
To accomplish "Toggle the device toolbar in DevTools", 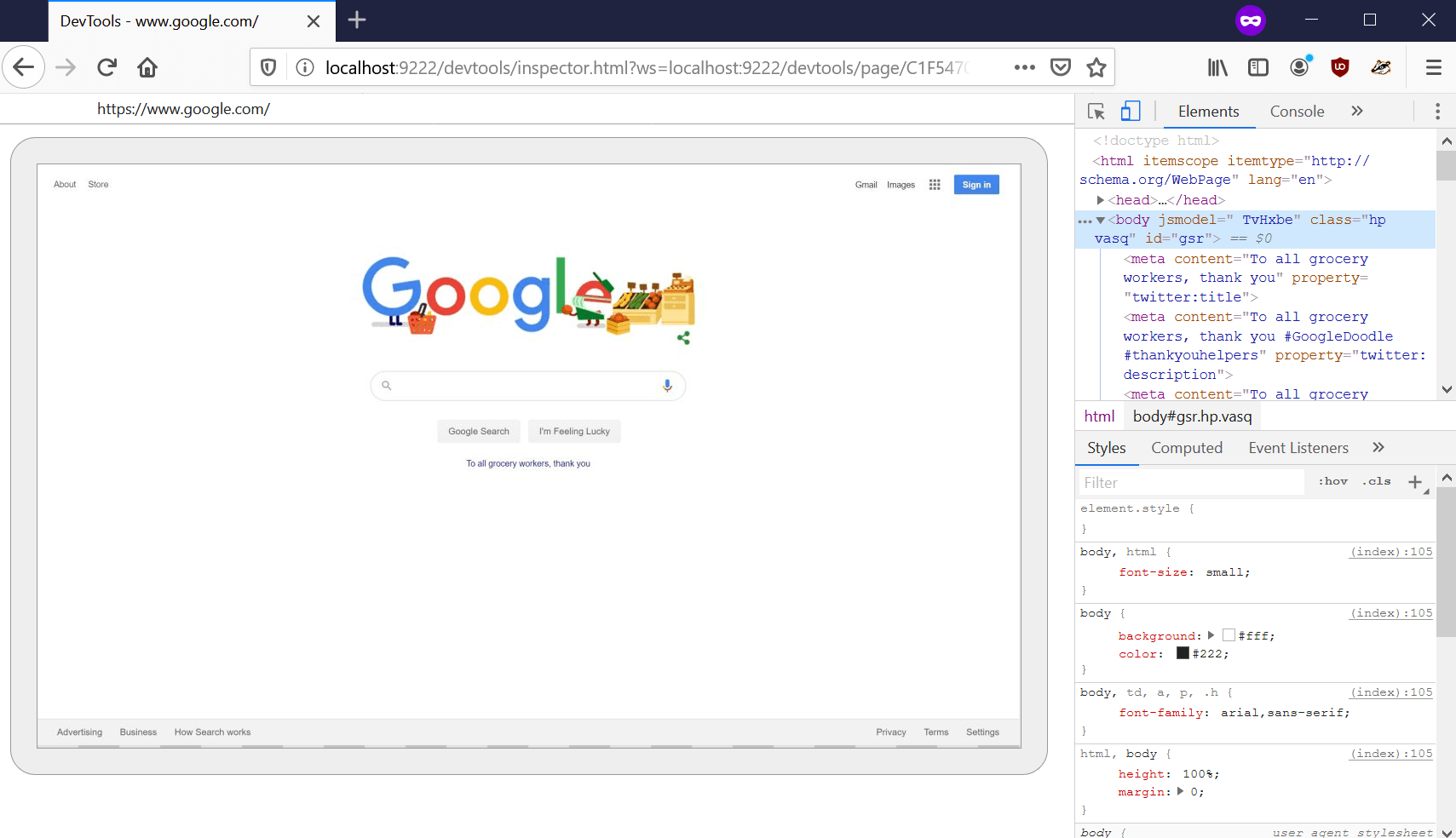I will tap(1131, 111).
